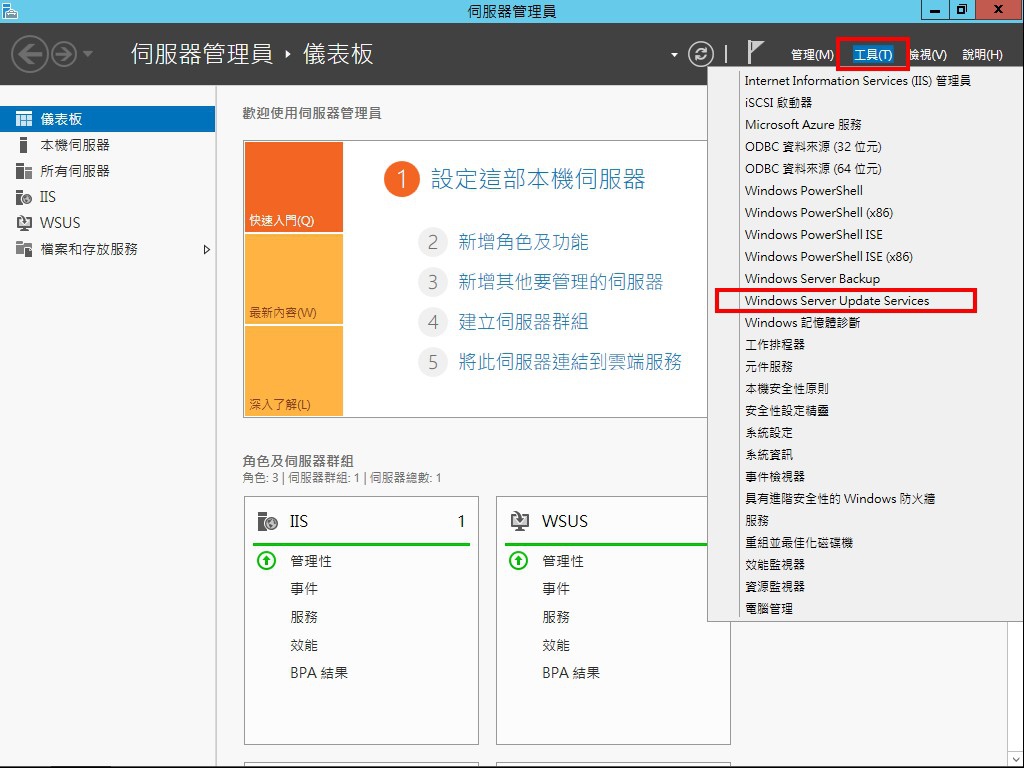Open Windows Server Update Services
Viewport: 1024px width, 768px height.
(837, 300)
